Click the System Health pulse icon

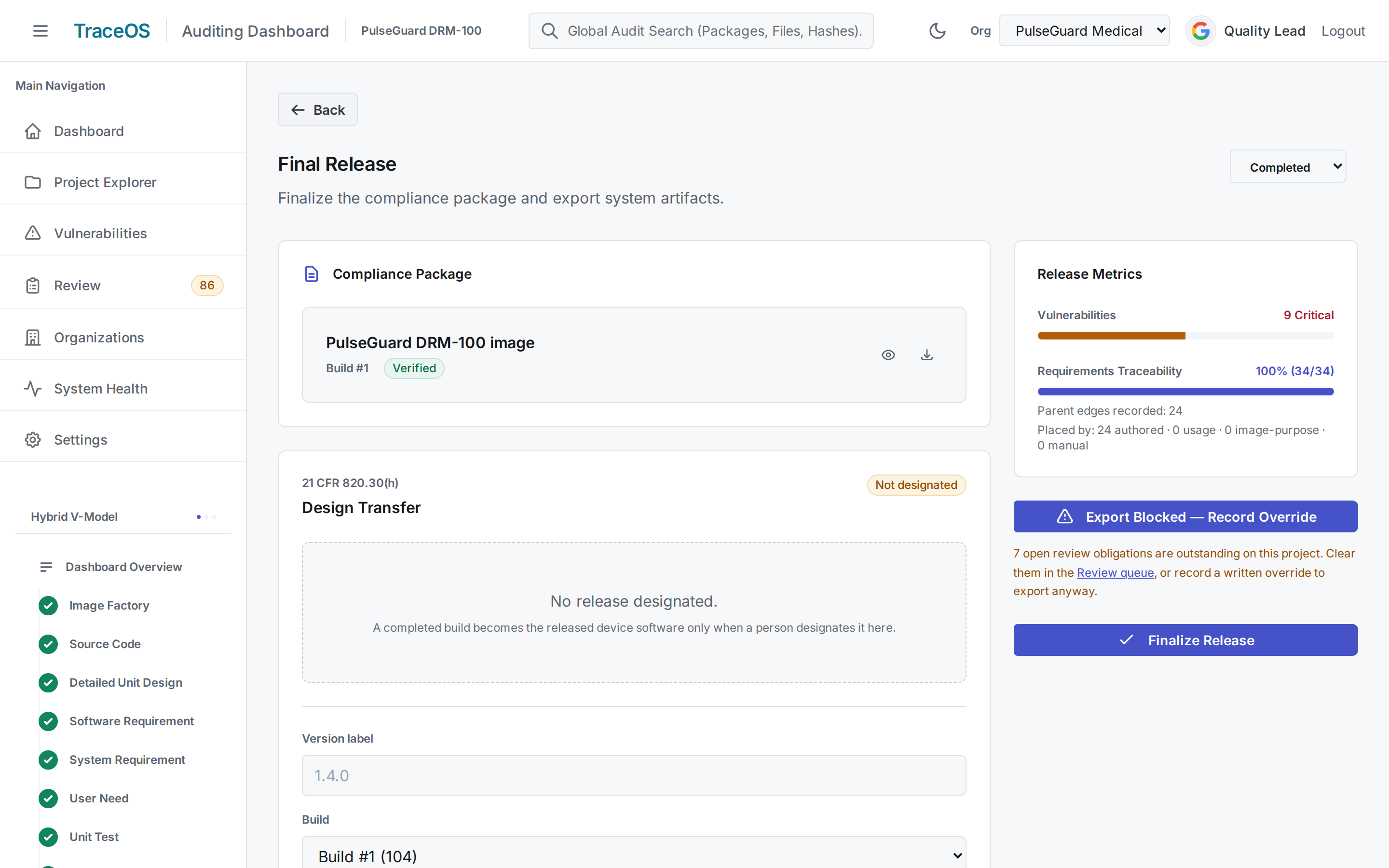pos(33,389)
